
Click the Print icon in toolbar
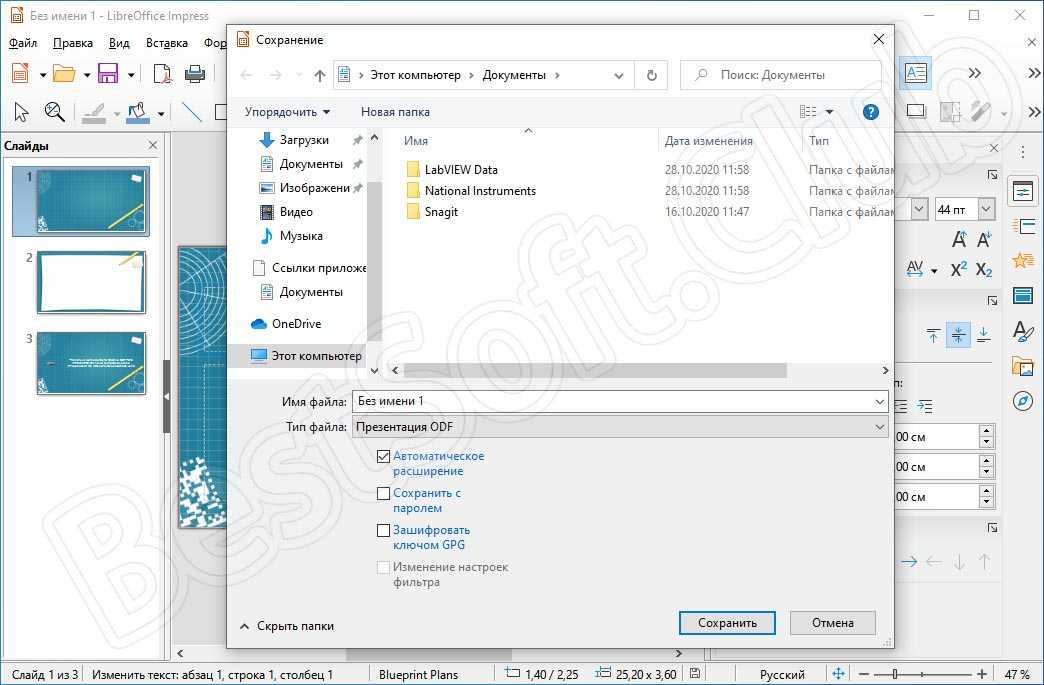(x=196, y=74)
